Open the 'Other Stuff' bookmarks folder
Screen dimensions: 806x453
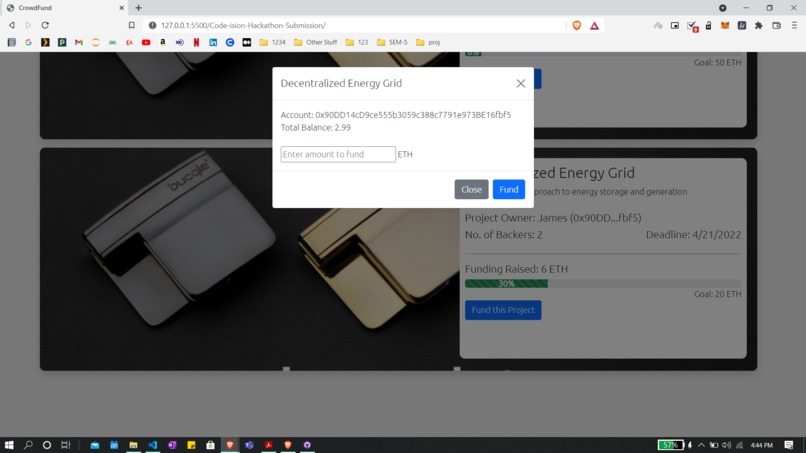point(315,42)
